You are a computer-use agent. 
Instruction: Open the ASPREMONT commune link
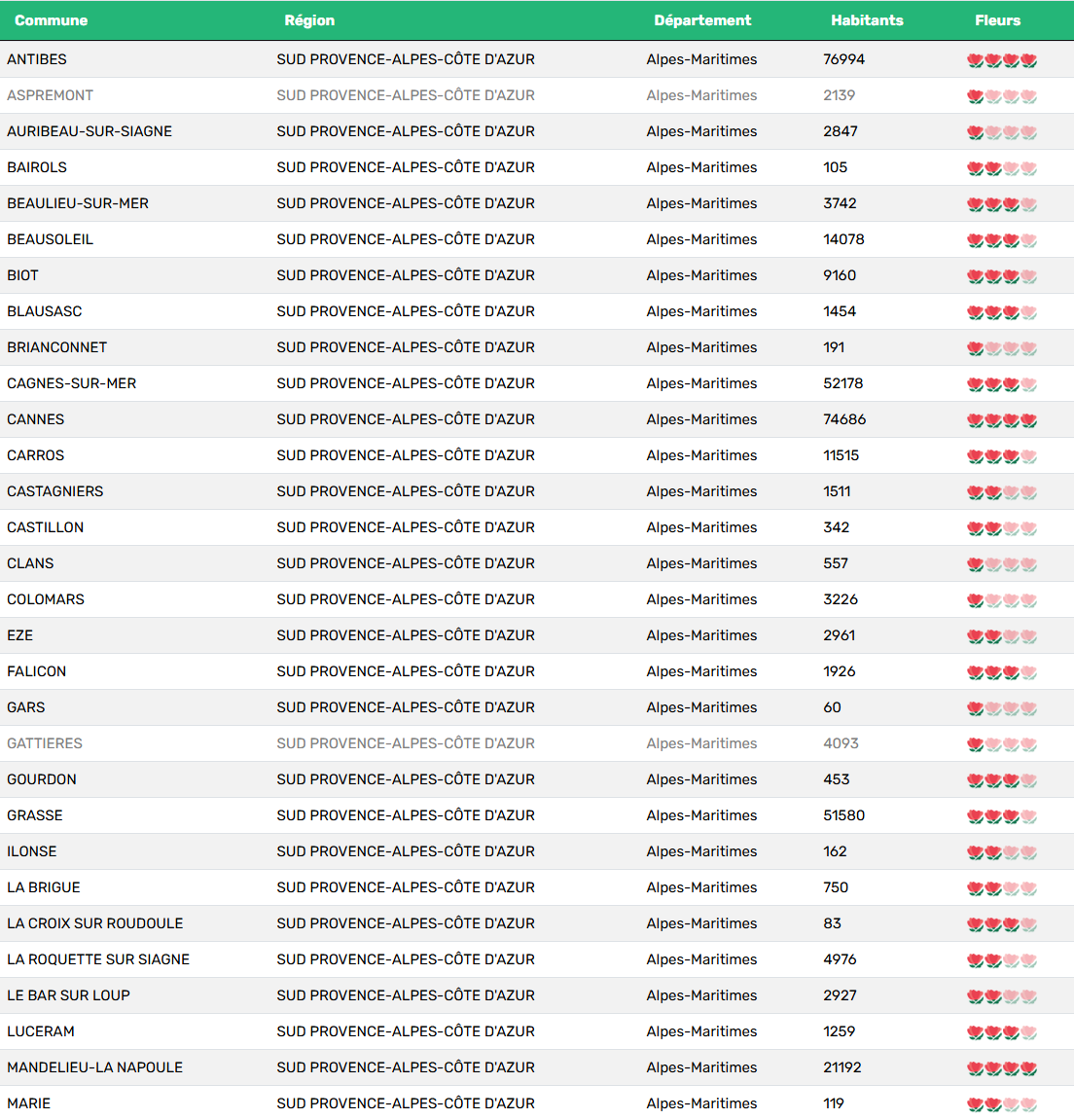(x=51, y=95)
